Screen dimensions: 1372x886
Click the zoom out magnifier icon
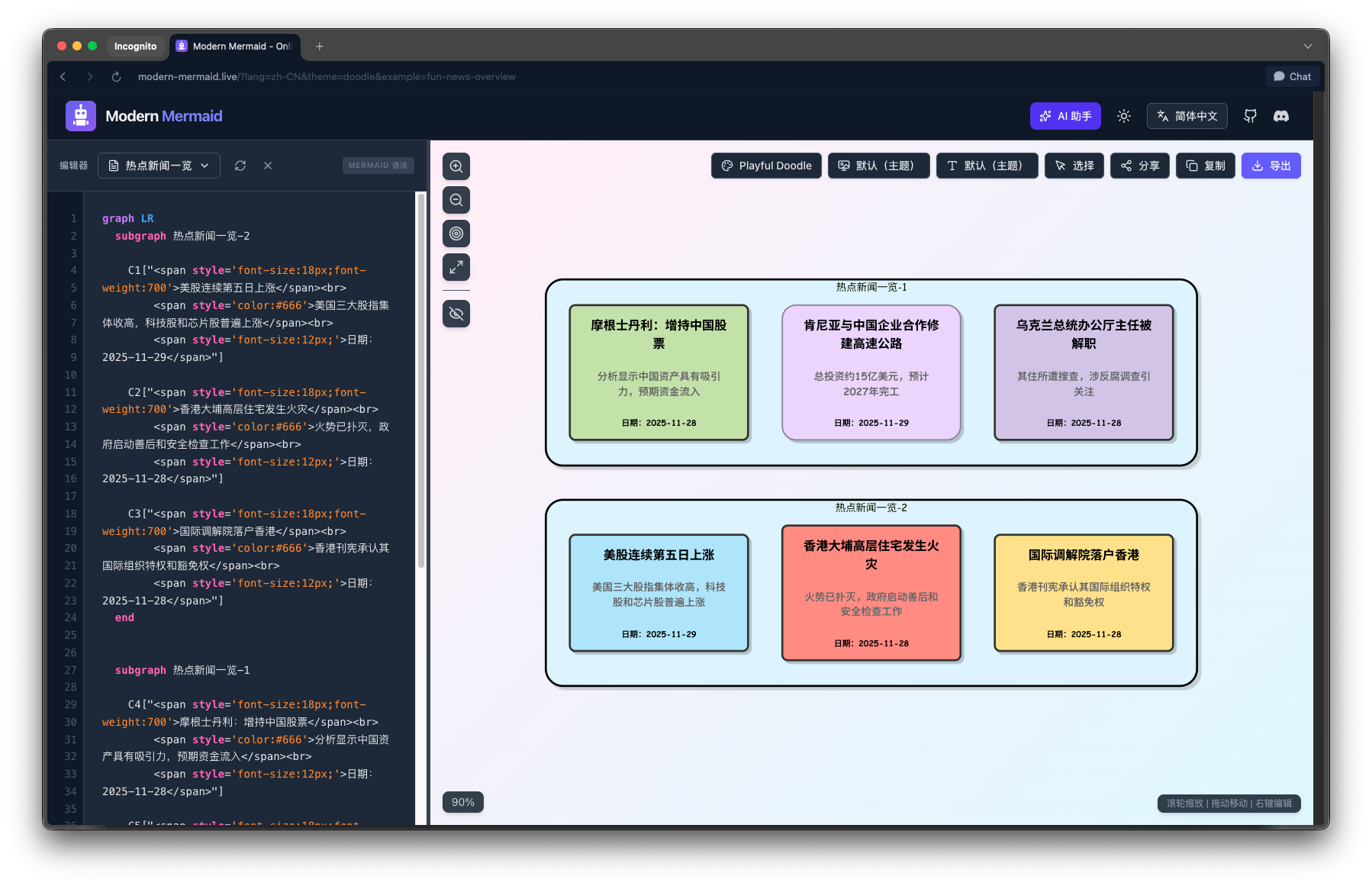(x=456, y=200)
